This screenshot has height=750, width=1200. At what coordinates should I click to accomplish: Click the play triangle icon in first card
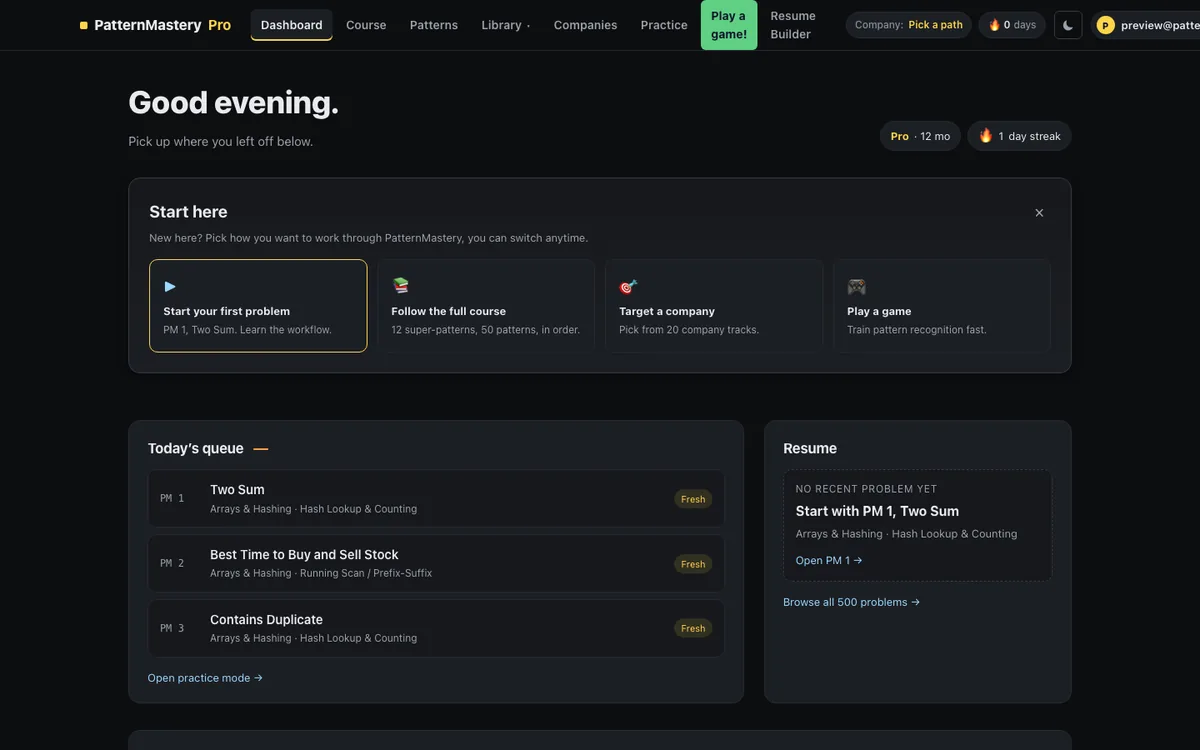(x=170, y=286)
